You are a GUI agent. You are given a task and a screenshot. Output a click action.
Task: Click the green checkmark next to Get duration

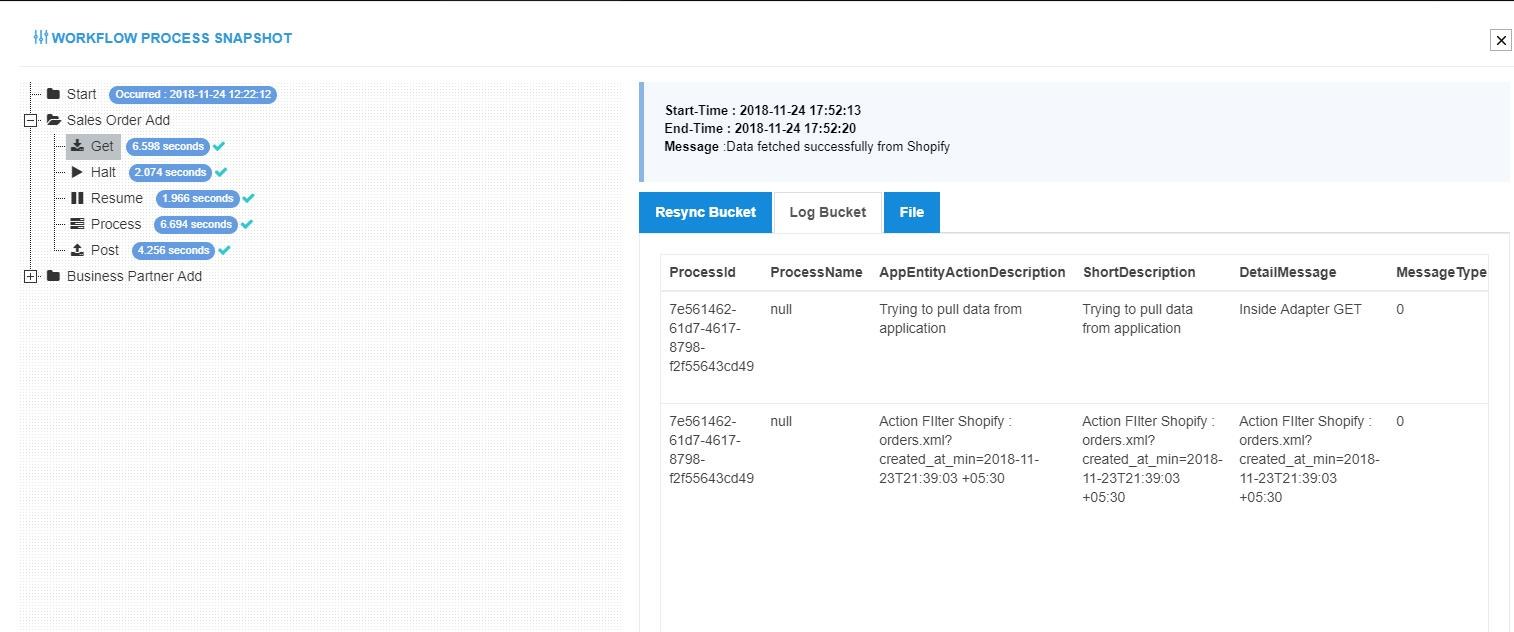219,146
